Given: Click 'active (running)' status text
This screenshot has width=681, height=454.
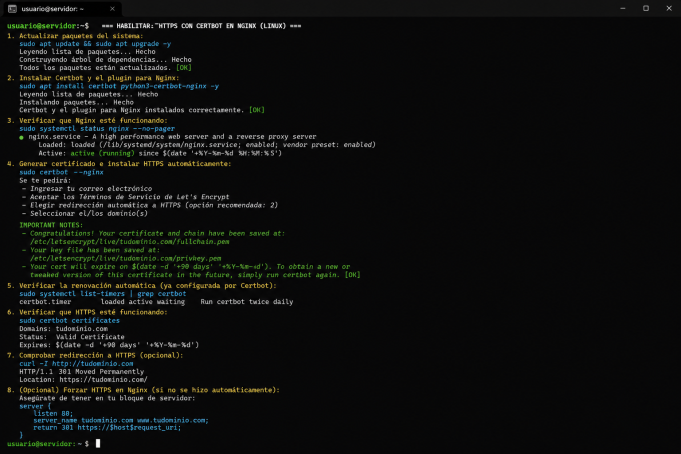Looking at the screenshot, I should point(102,153).
